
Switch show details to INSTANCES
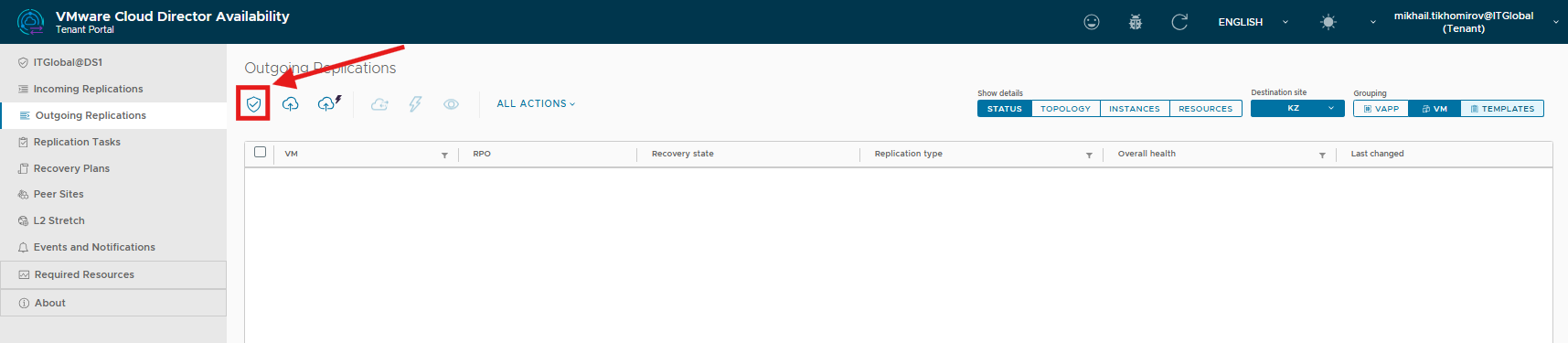pos(1135,109)
